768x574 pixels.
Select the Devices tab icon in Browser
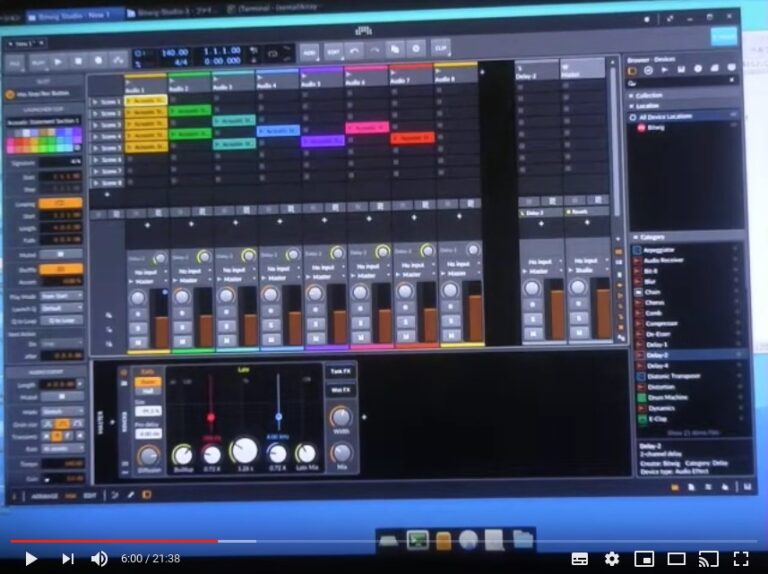(632, 71)
